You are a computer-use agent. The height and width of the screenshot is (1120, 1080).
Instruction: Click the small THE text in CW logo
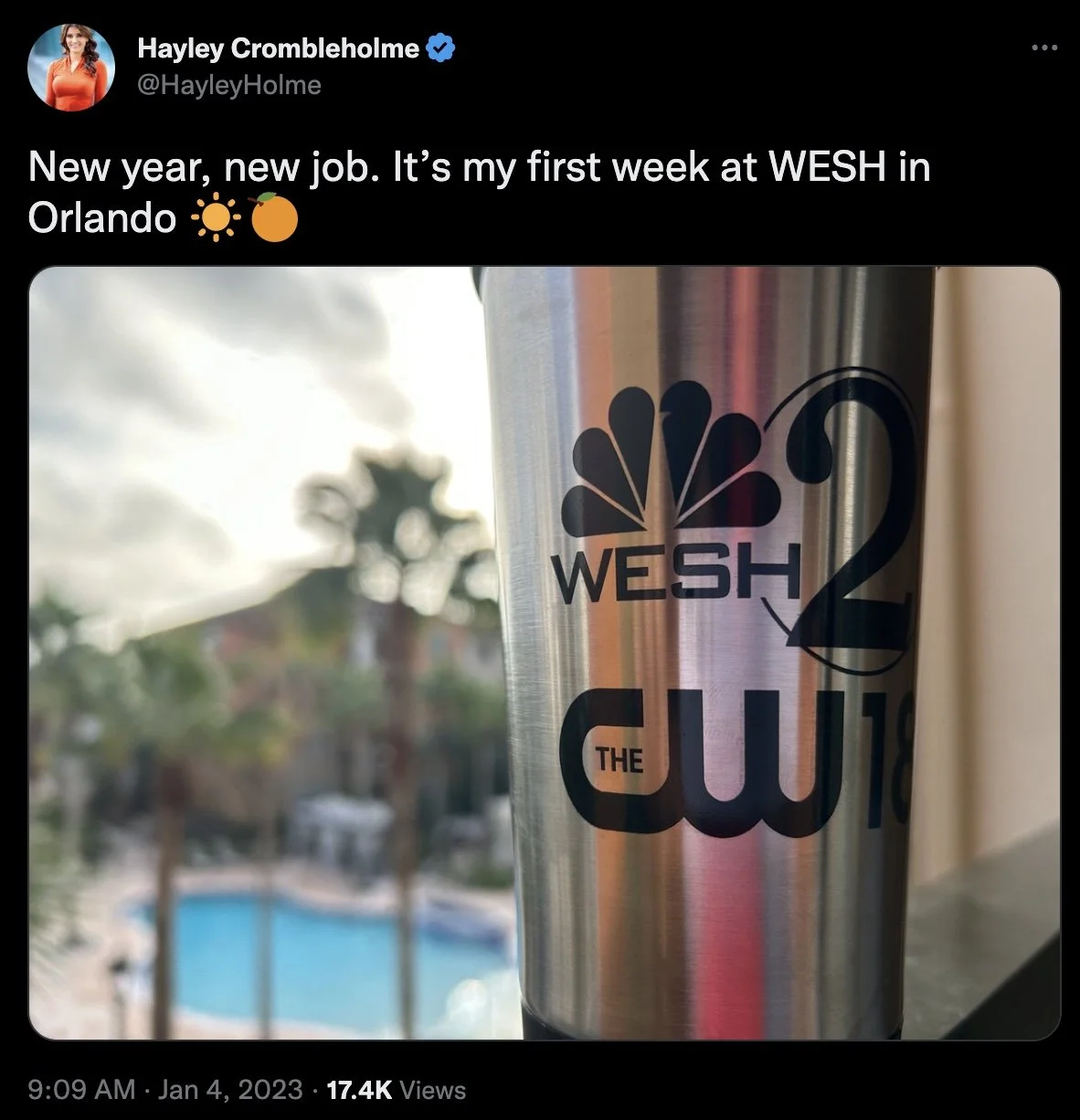coord(619,759)
